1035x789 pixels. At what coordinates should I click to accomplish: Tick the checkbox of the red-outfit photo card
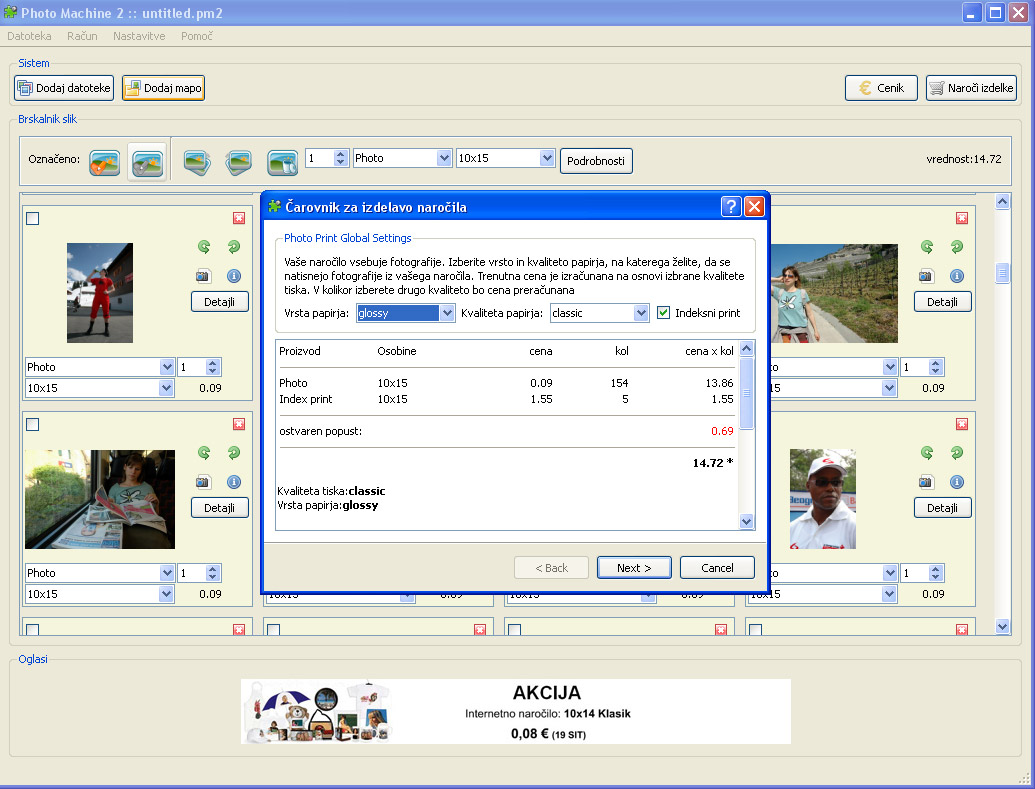point(32,219)
